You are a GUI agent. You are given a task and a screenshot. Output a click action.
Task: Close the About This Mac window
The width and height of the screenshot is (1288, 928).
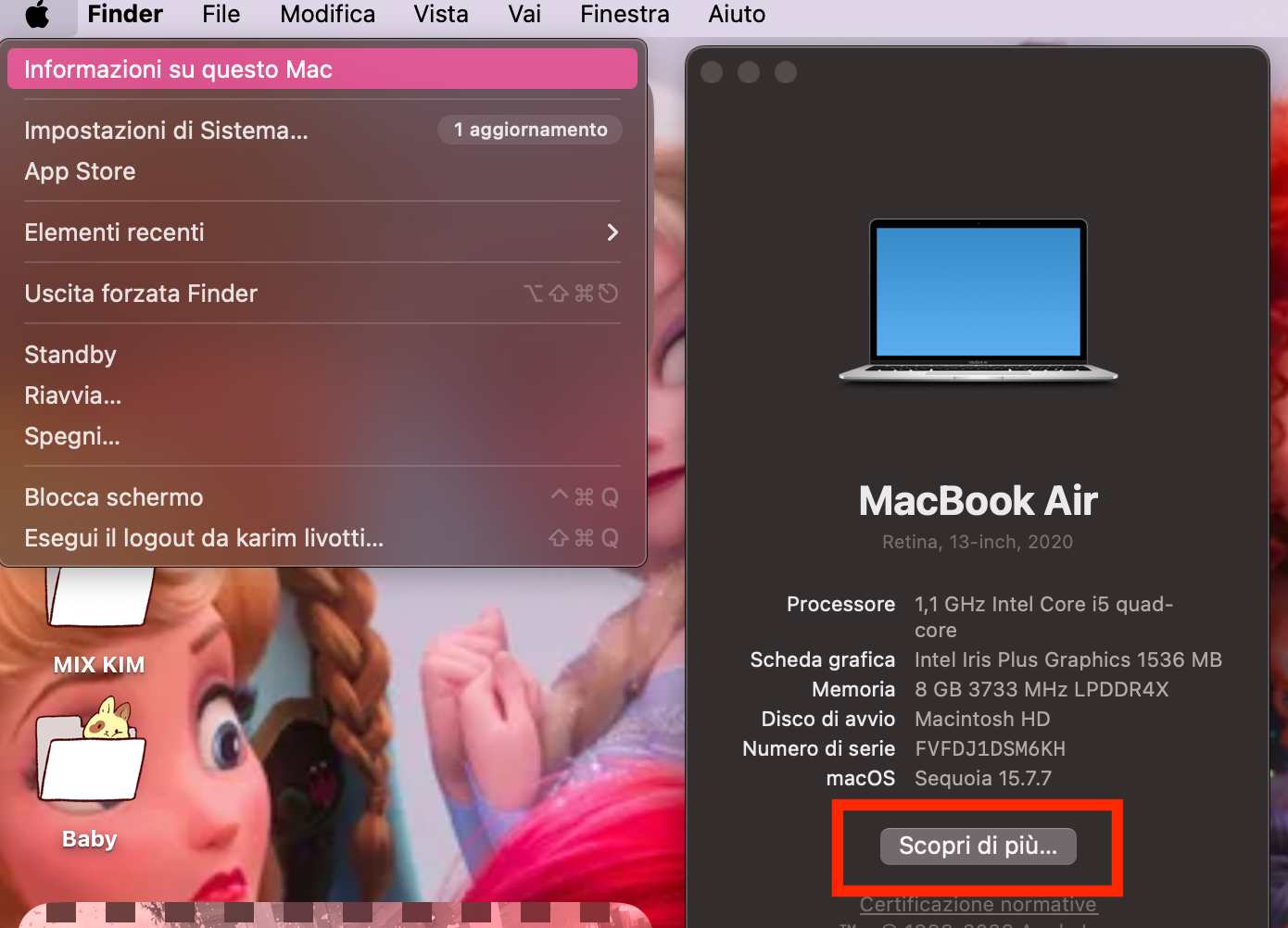(x=712, y=72)
